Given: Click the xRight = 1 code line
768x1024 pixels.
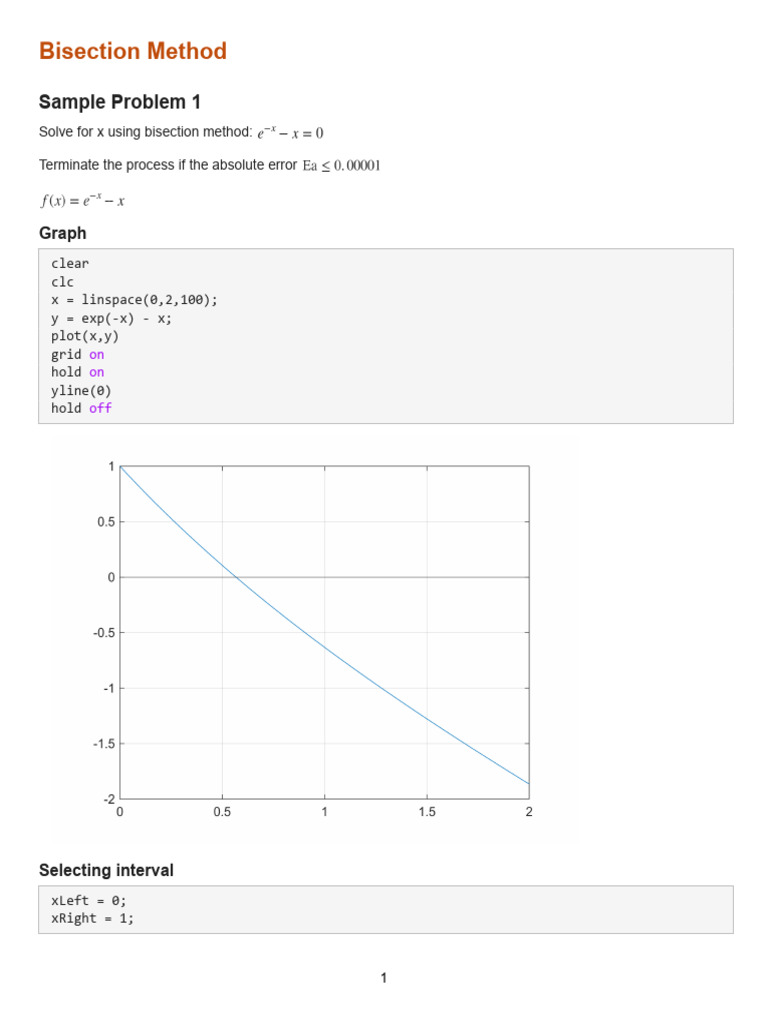Looking at the screenshot, I should [92, 918].
